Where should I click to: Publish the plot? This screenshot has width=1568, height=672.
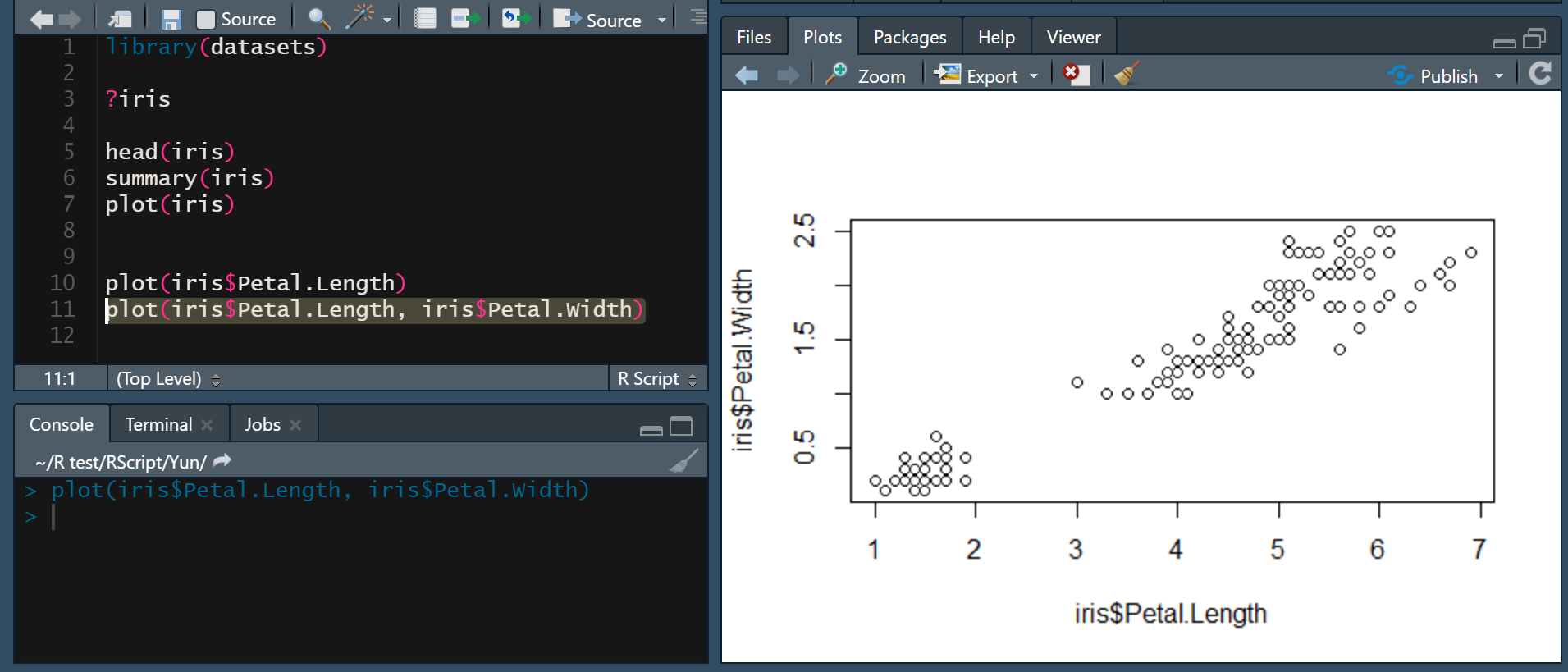[1433, 75]
